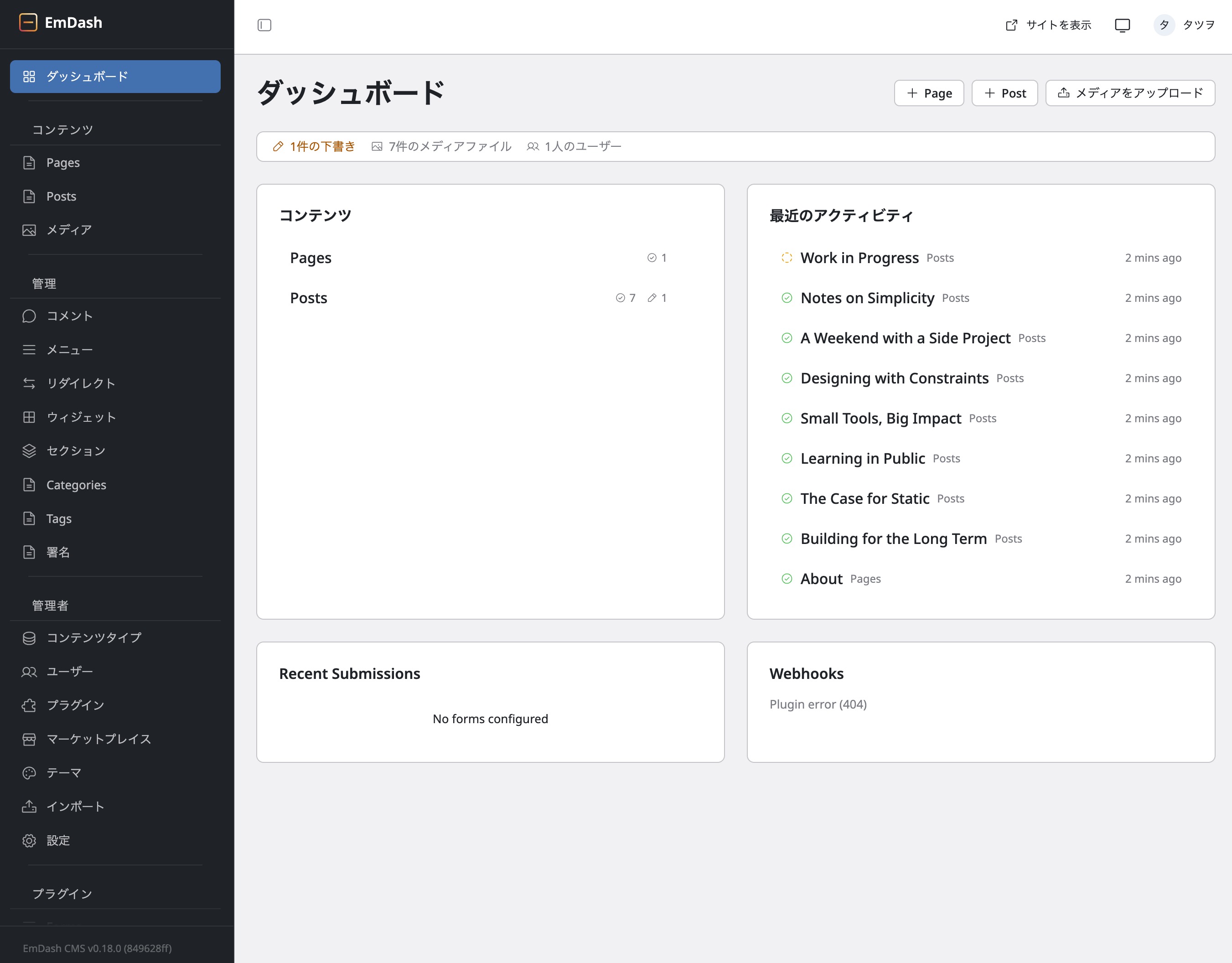Open the Work in Progress activity item

[980, 258]
